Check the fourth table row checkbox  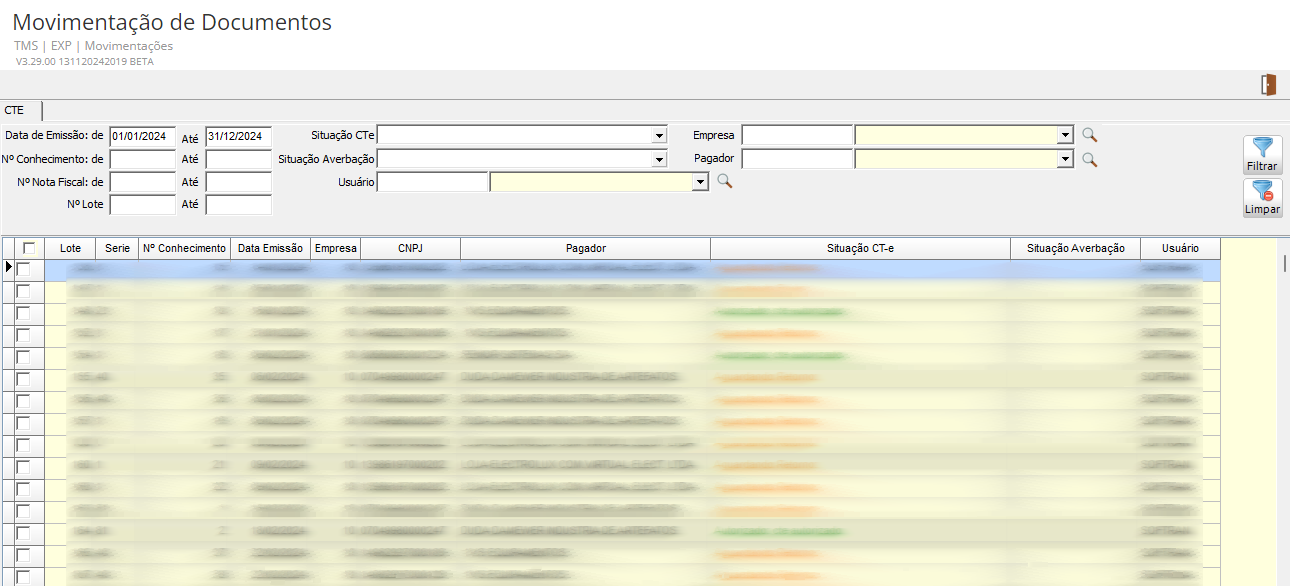click(x=23, y=335)
